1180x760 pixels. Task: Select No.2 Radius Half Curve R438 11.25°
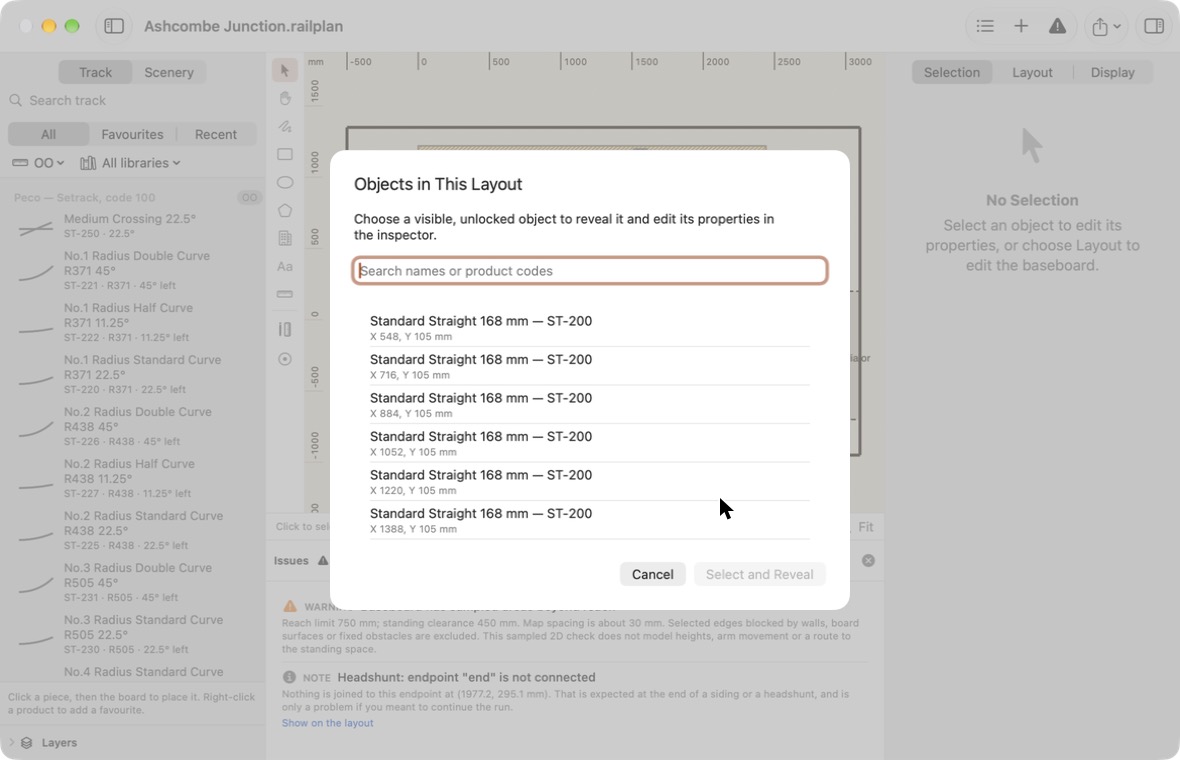(133, 478)
